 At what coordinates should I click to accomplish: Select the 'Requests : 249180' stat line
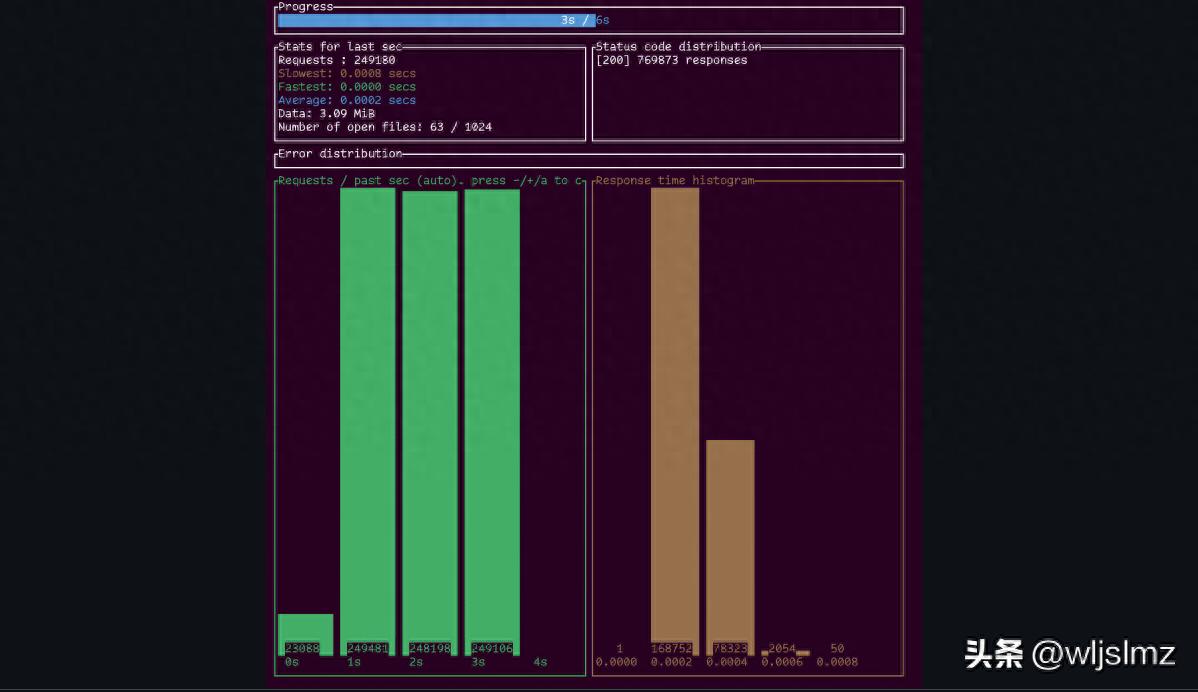(337, 60)
